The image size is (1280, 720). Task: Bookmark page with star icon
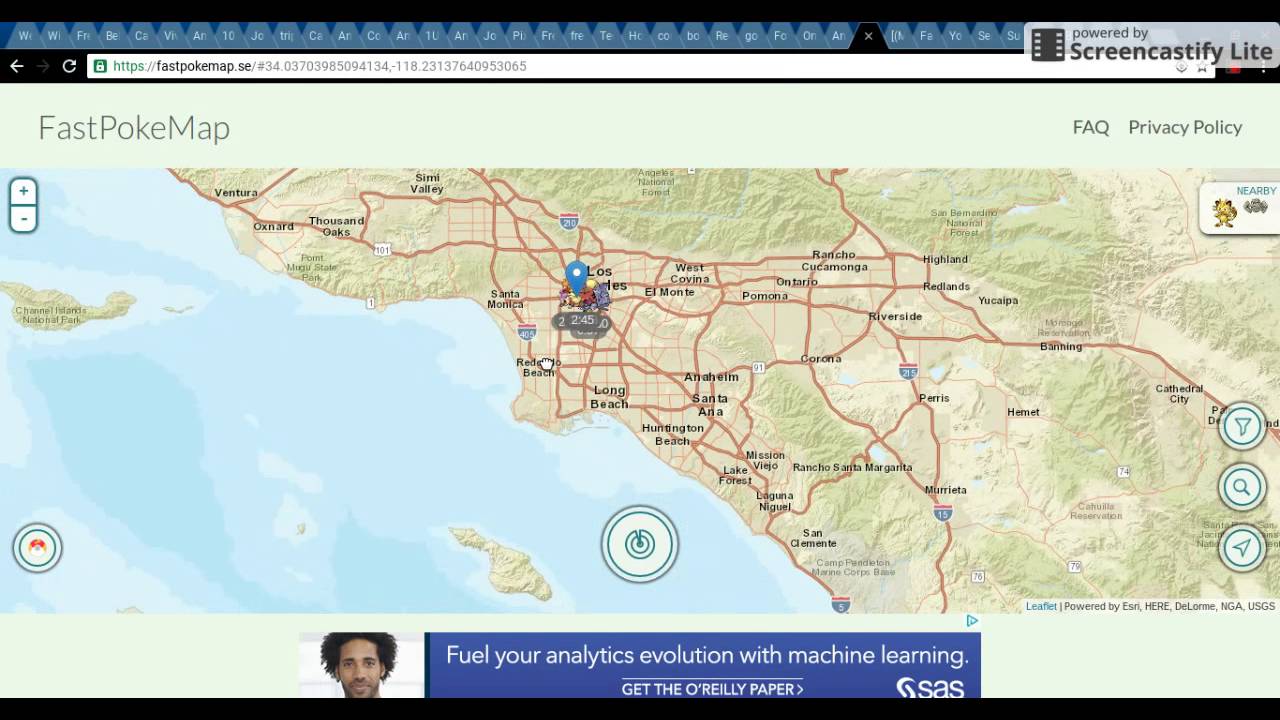coord(1202,67)
